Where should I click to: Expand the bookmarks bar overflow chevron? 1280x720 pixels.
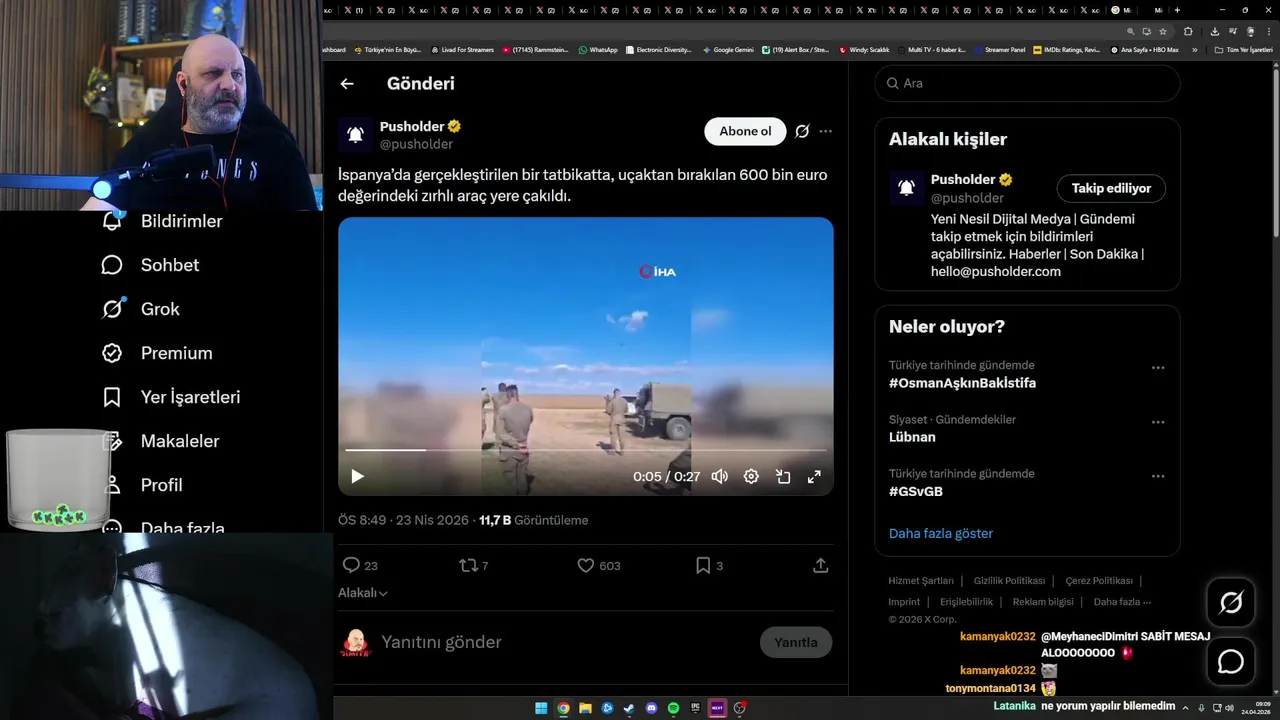tap(1194, 50)
